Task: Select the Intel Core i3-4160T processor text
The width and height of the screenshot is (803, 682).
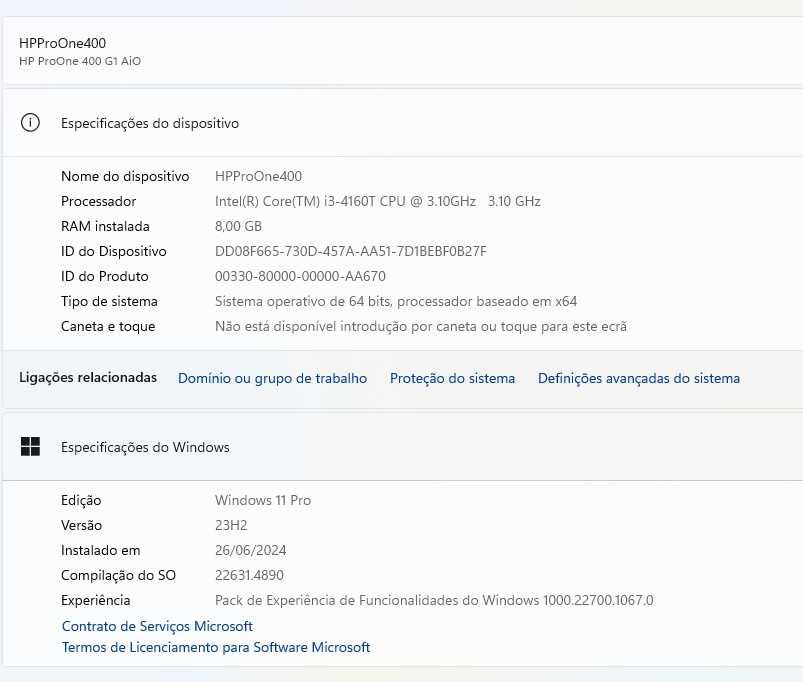Action: (377, 201)
